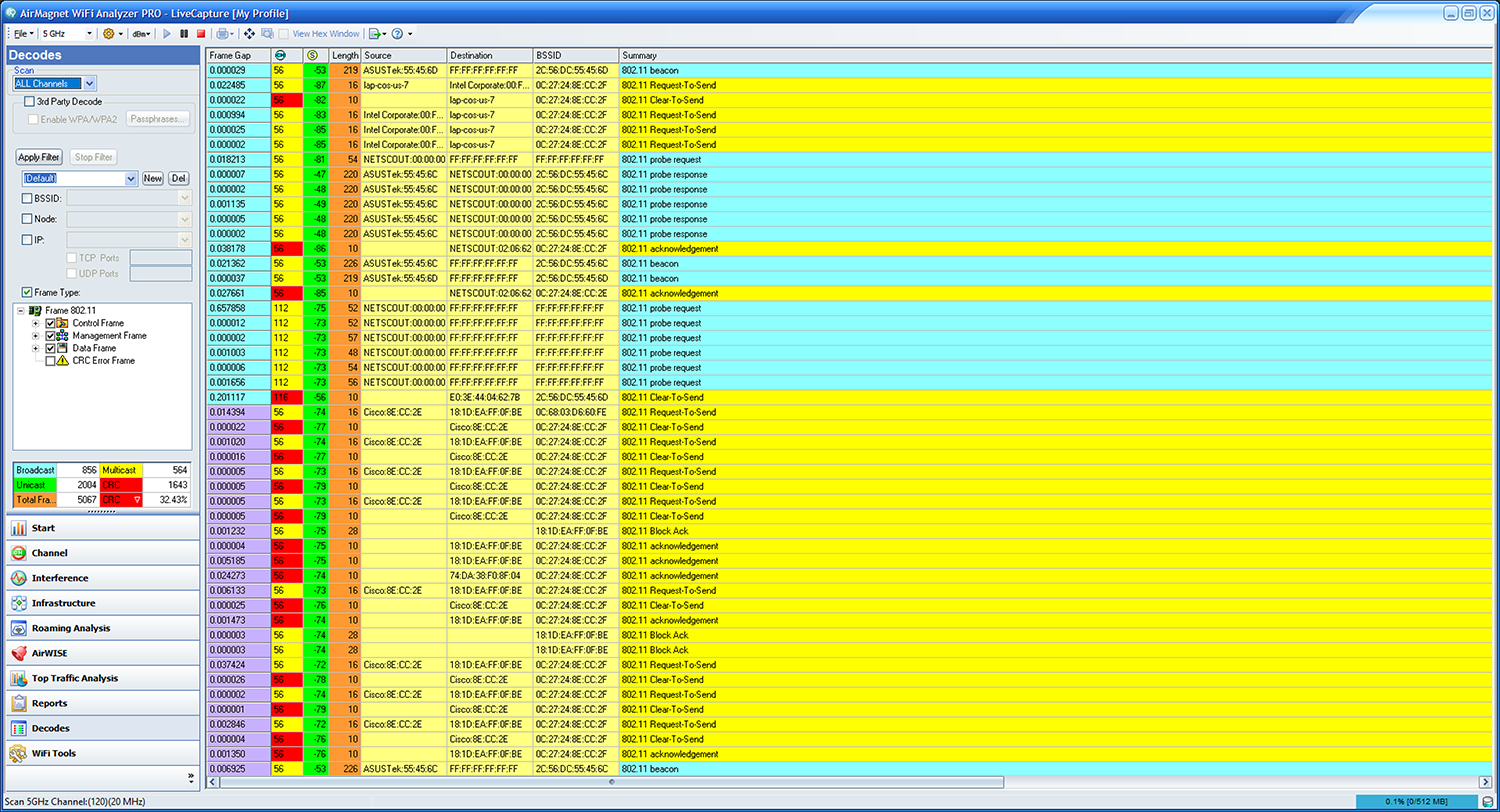This screenshot has width=1500, height=812.
Task: Click the Roaming Analysis icon
Action: point(18,628)
